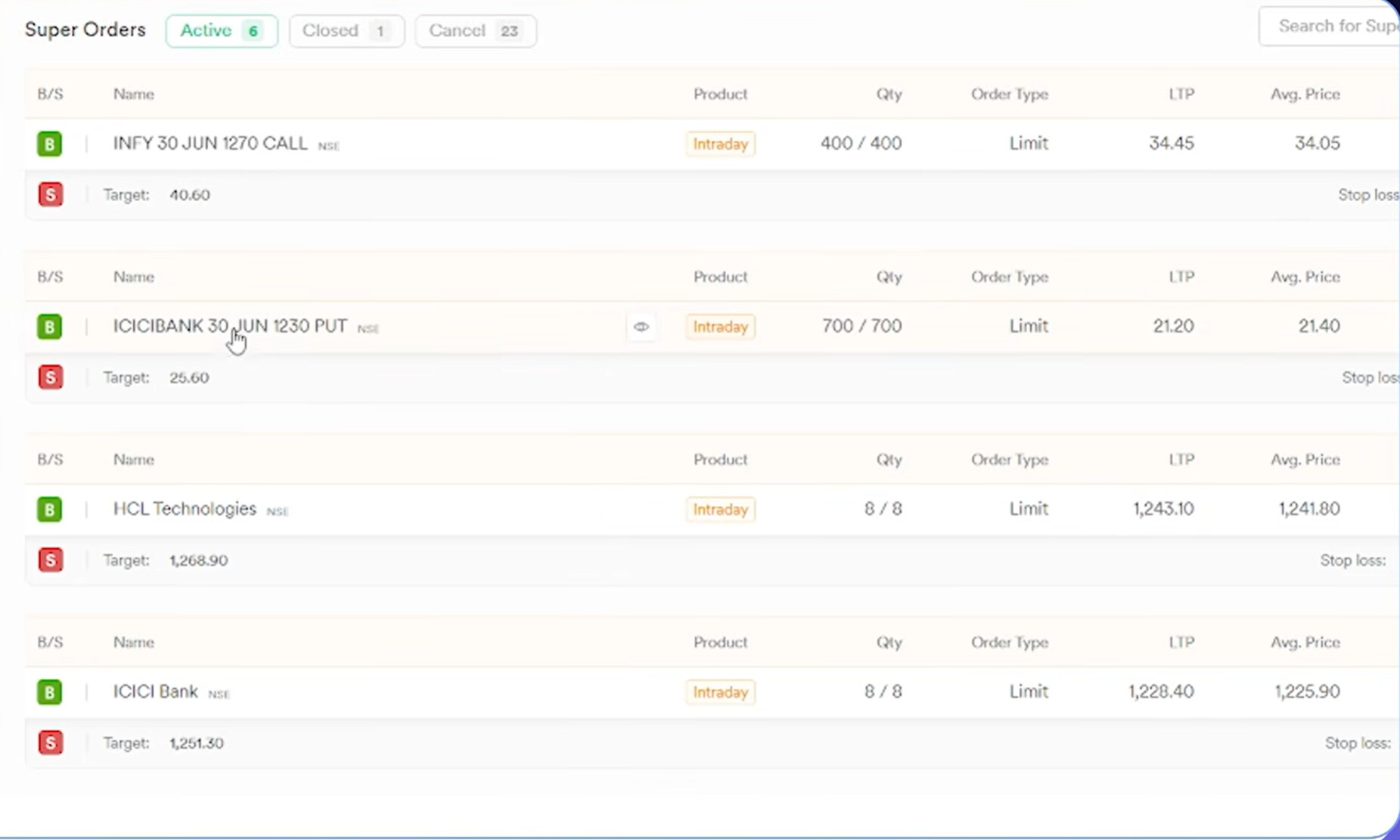This screenshot has height=840, width=1400.
Task: Click Limit order type on the HCL Technologies row
Action: 1029,509
